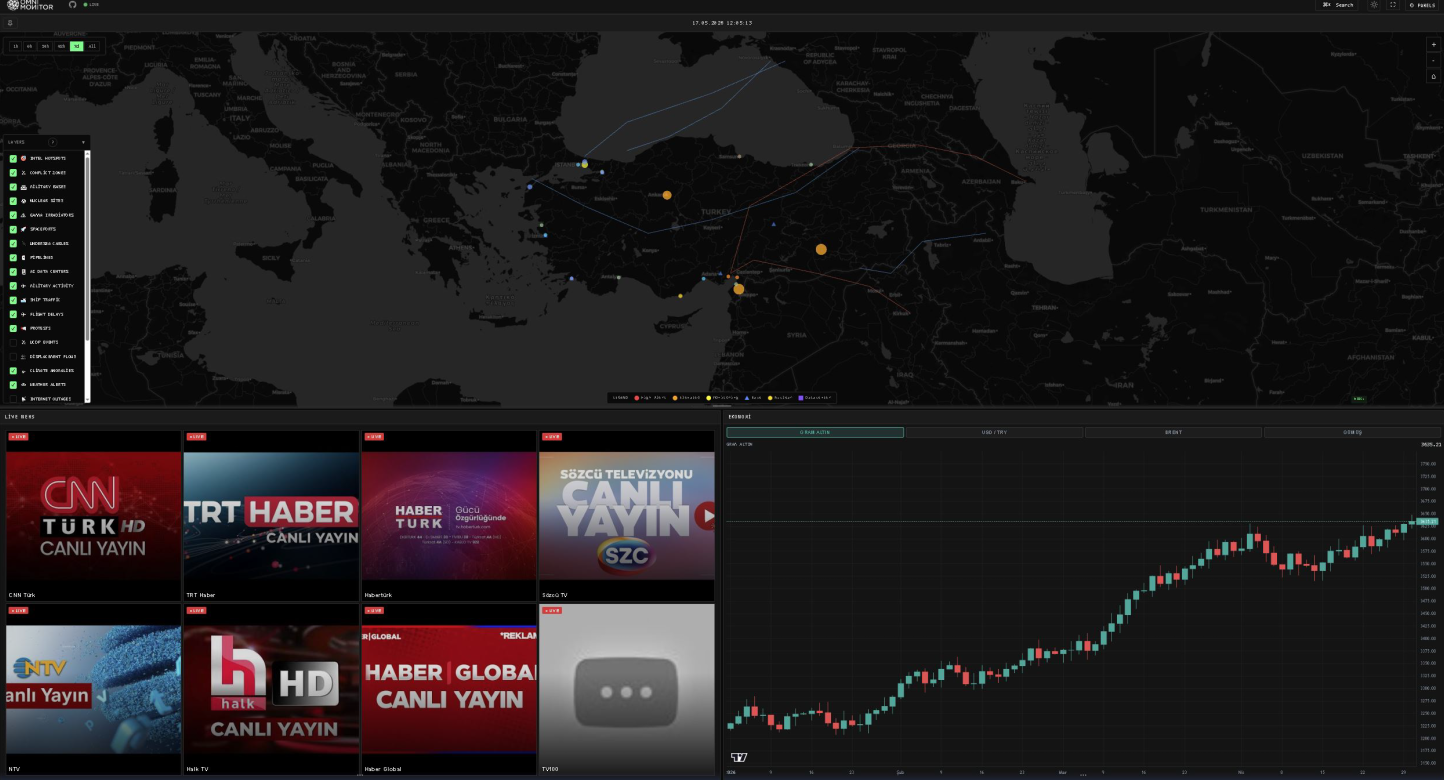
Task: Enable the UCDP Events layer checkbox
Action: 13,342
